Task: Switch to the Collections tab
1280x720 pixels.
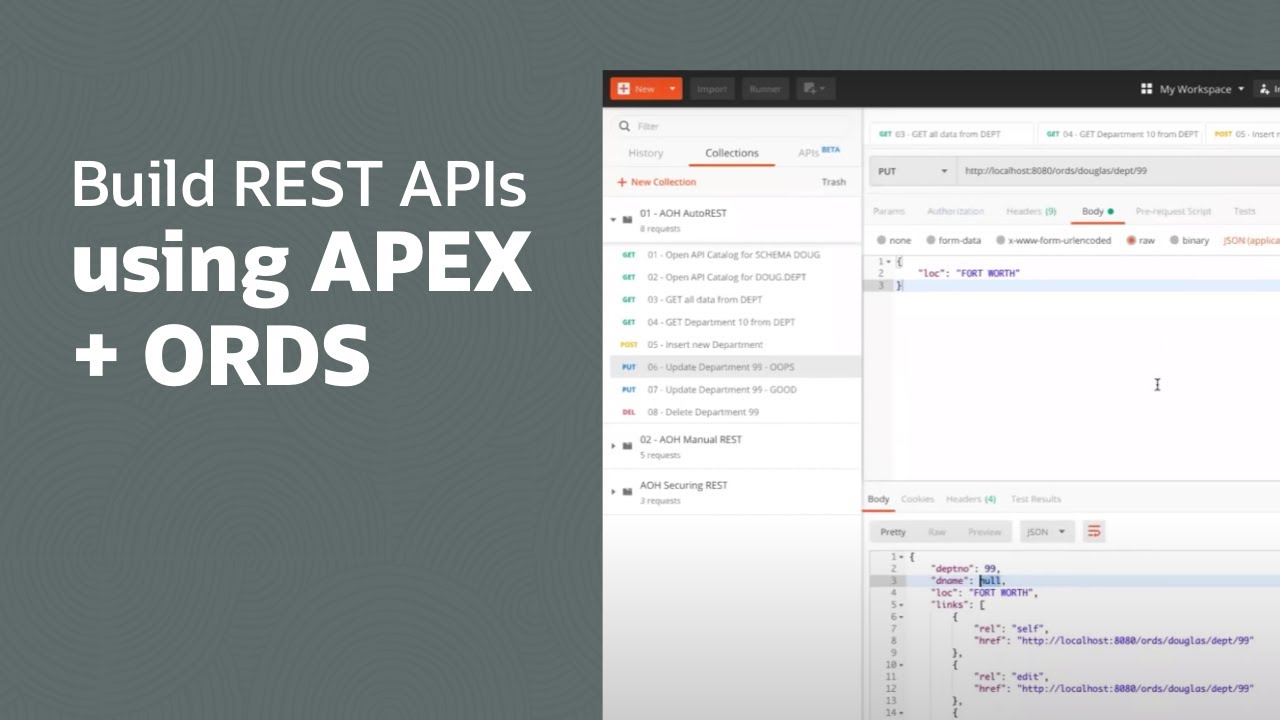Action: 732,153
